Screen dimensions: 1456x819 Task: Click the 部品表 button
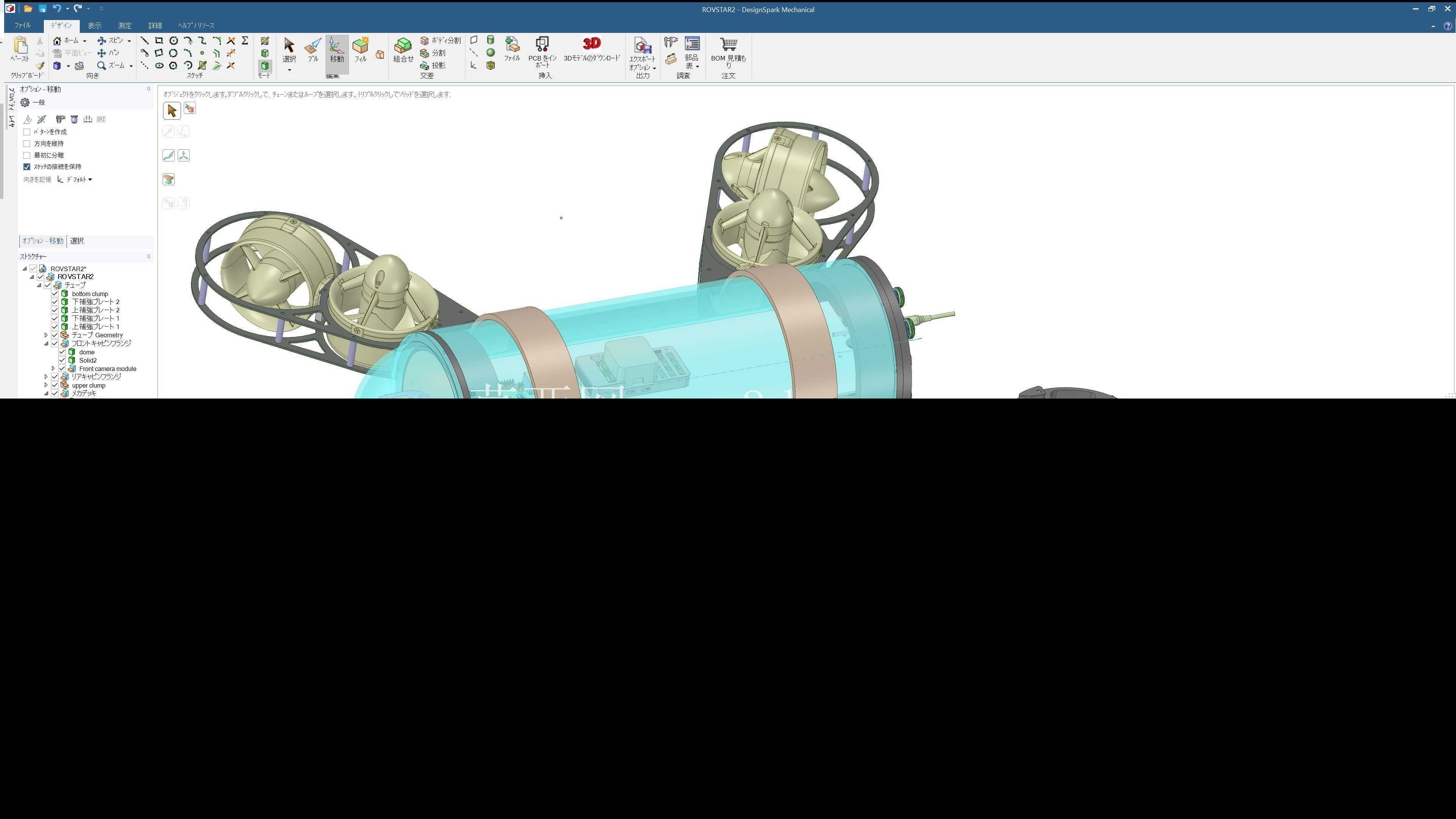click(x=692, y=53)
